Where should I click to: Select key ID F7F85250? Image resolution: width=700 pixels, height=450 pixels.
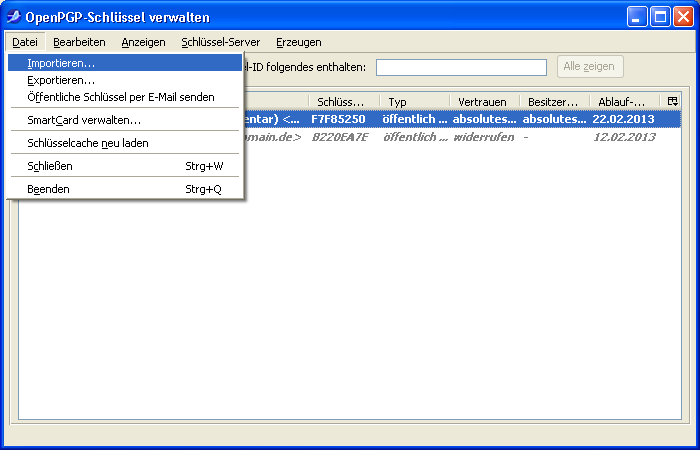click(x=338, y=119)
